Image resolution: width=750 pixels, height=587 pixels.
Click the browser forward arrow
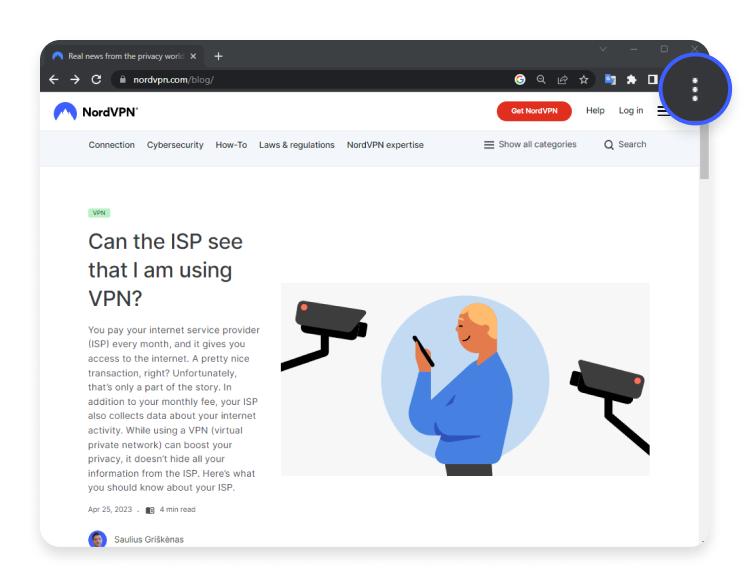pyautogui.click(x=75, y=79)
